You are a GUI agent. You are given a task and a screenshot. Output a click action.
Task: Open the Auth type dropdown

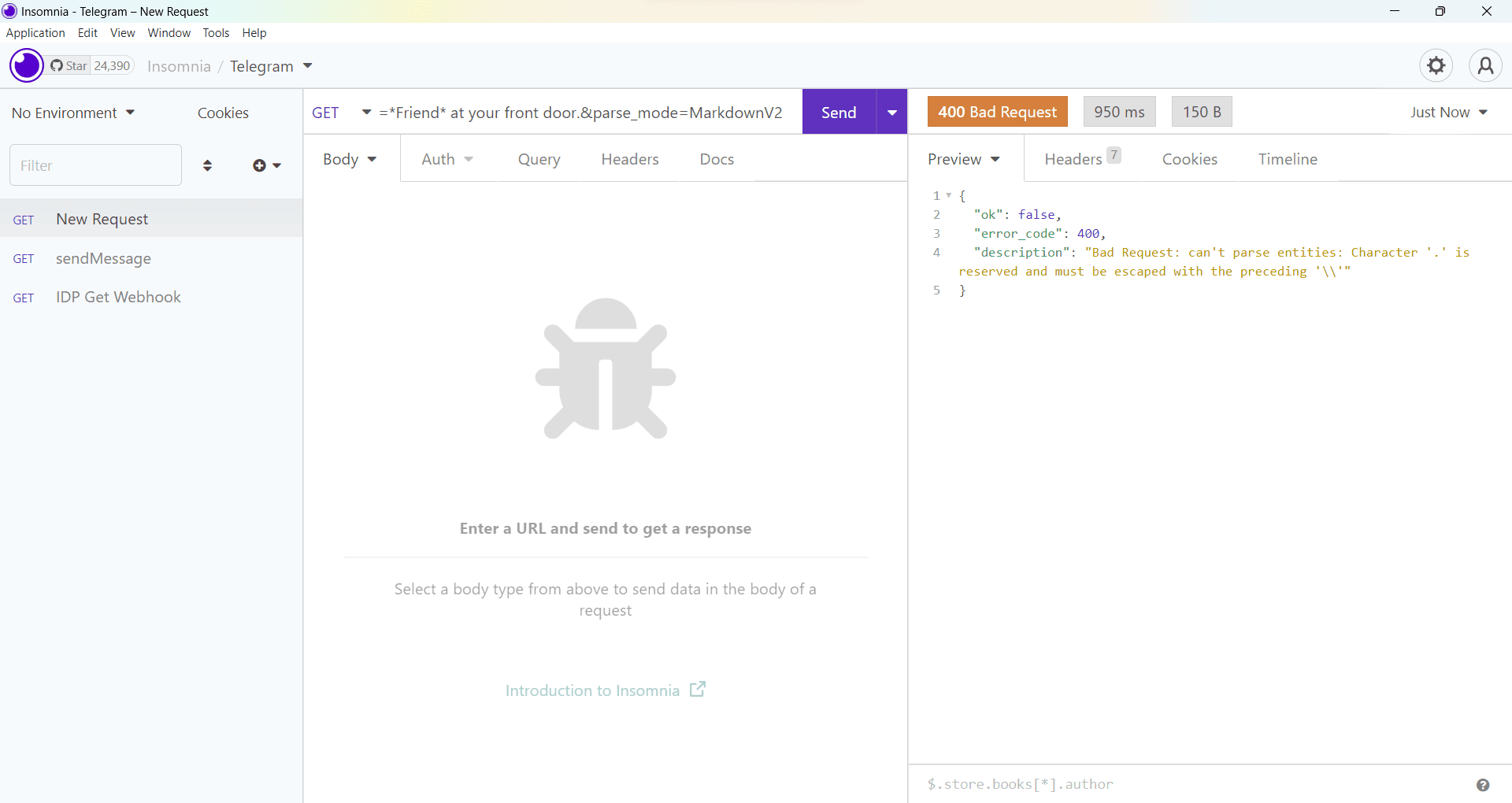point(447,159)
